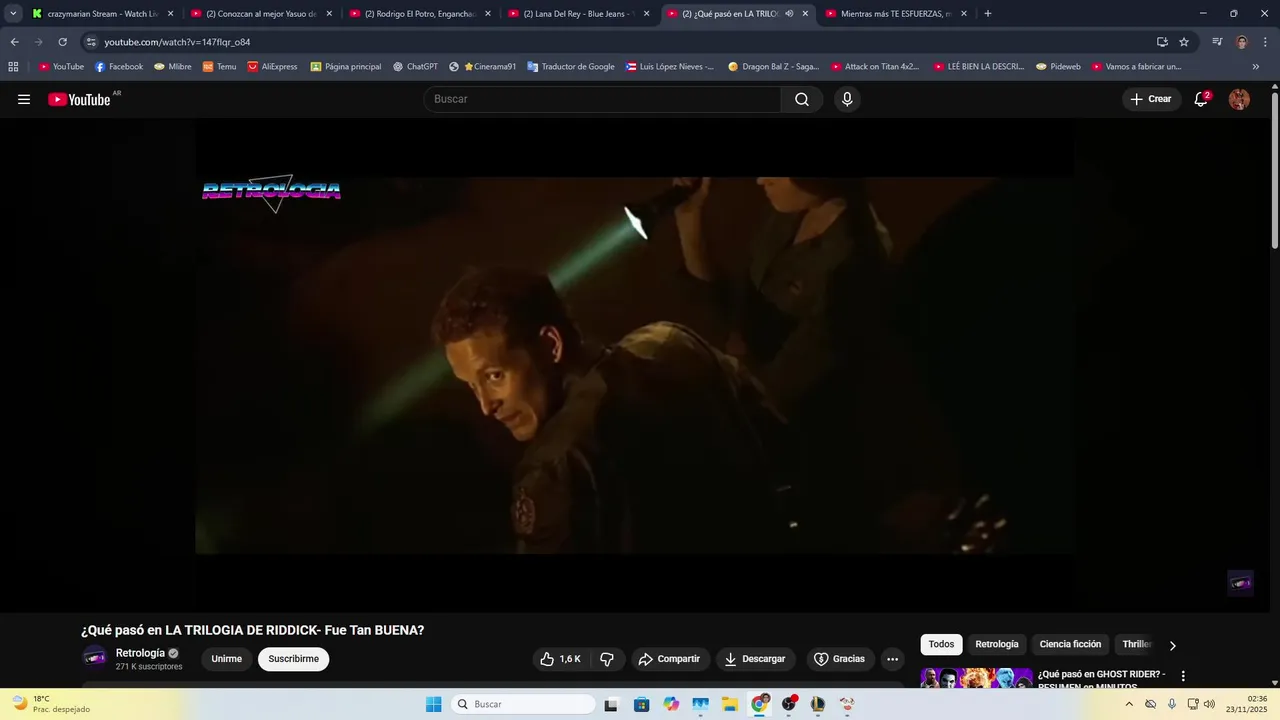Image resolution: width=1280 pixels, height=720 pixels.
Task: Click the Crear button
Action: pos(1151,99)
